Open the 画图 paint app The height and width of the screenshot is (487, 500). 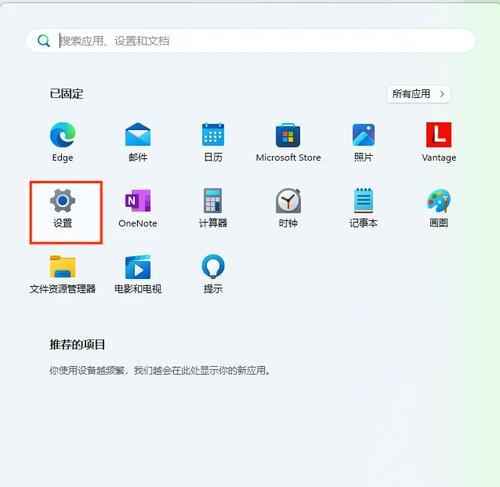(x=439, y=208)
